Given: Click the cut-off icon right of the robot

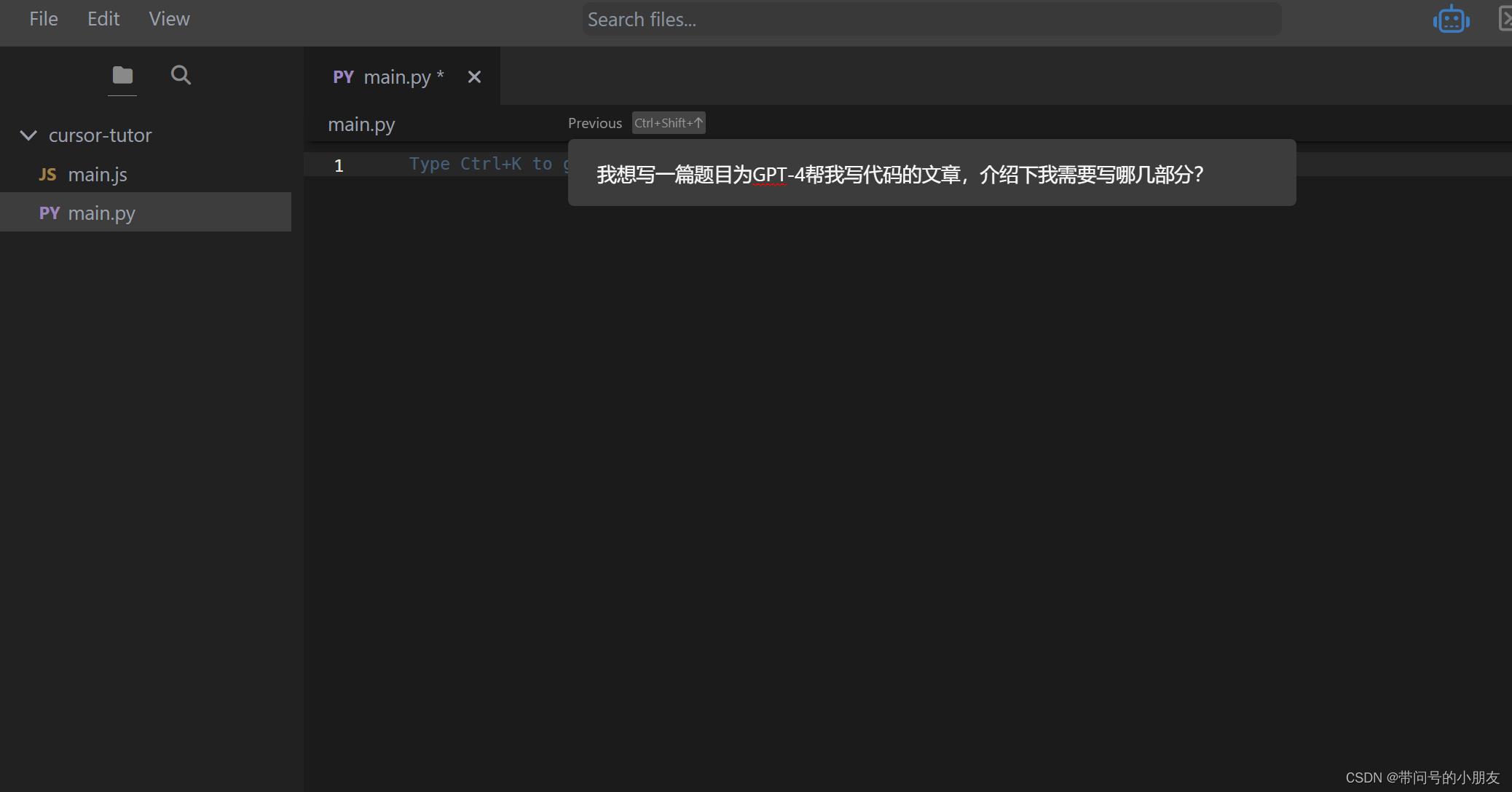Looking at the screenshot, I should 1505,19.
